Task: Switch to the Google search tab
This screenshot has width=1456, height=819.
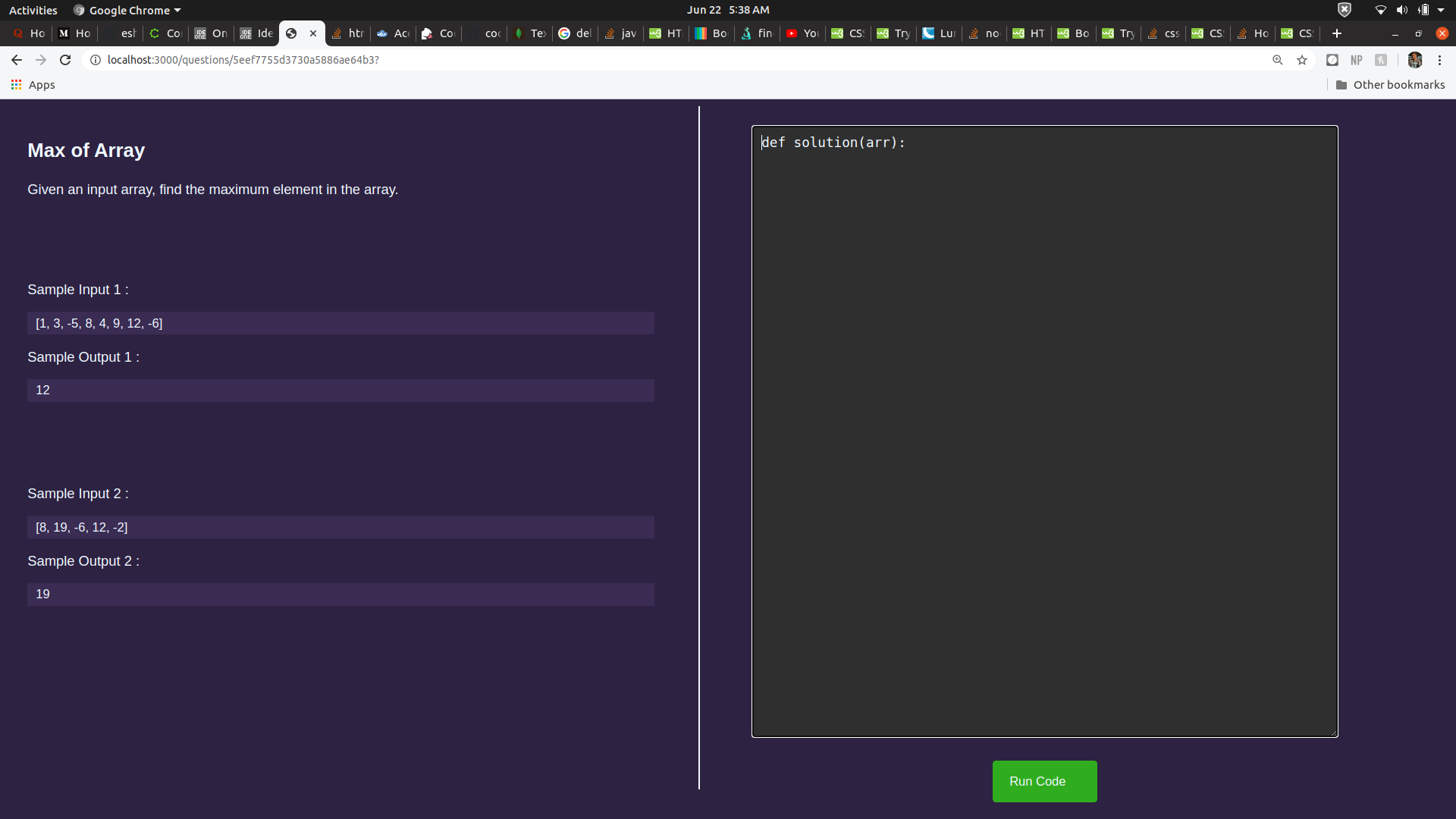Action: point(575,33)
